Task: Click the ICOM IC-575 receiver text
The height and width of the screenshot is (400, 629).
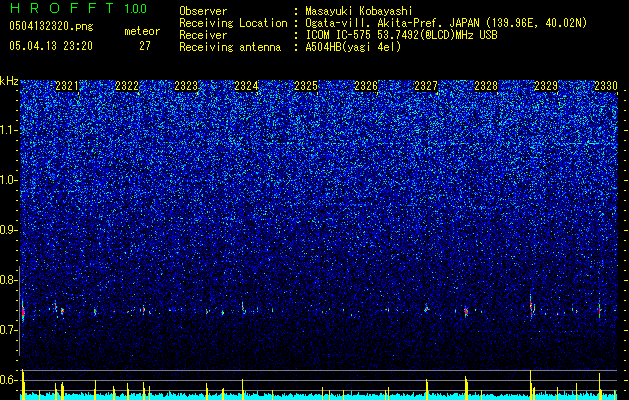Action: [401, 35]
